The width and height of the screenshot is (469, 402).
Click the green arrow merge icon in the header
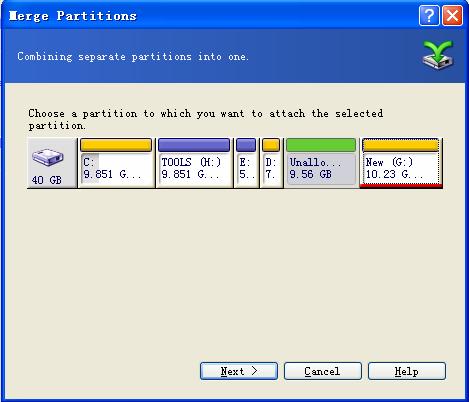pos(438,55)
